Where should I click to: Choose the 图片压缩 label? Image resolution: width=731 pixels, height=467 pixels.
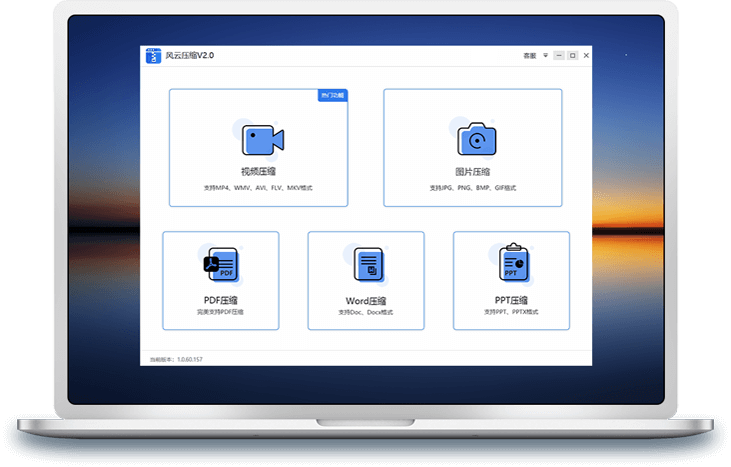pos(472,172)
